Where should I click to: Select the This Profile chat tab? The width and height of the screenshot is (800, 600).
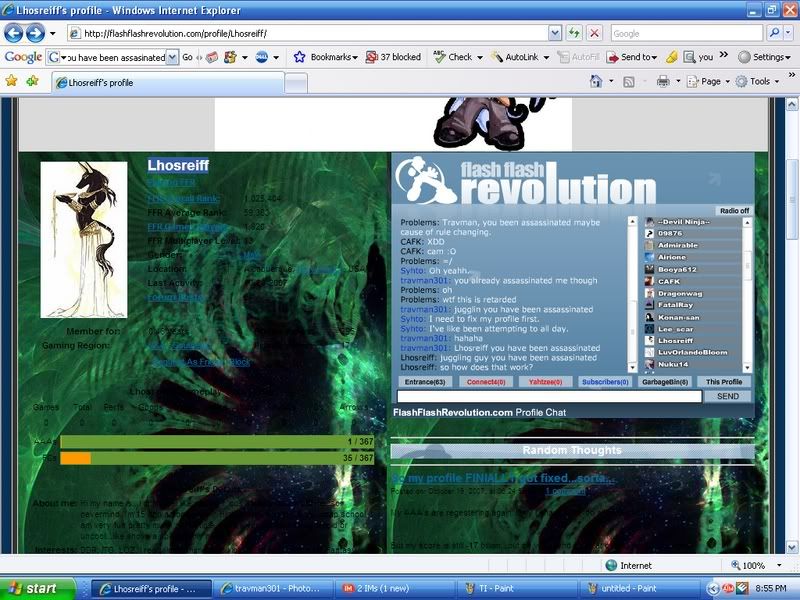[724, 382]
